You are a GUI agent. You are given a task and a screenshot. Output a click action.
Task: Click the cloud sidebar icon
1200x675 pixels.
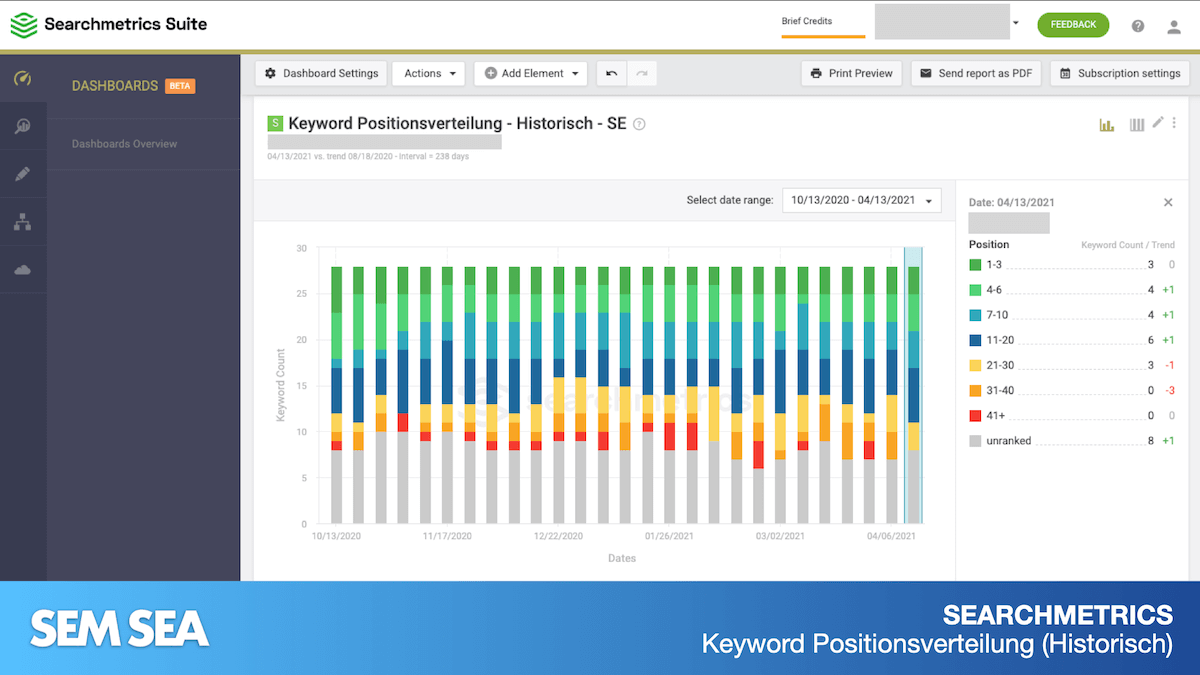[22, 270]
